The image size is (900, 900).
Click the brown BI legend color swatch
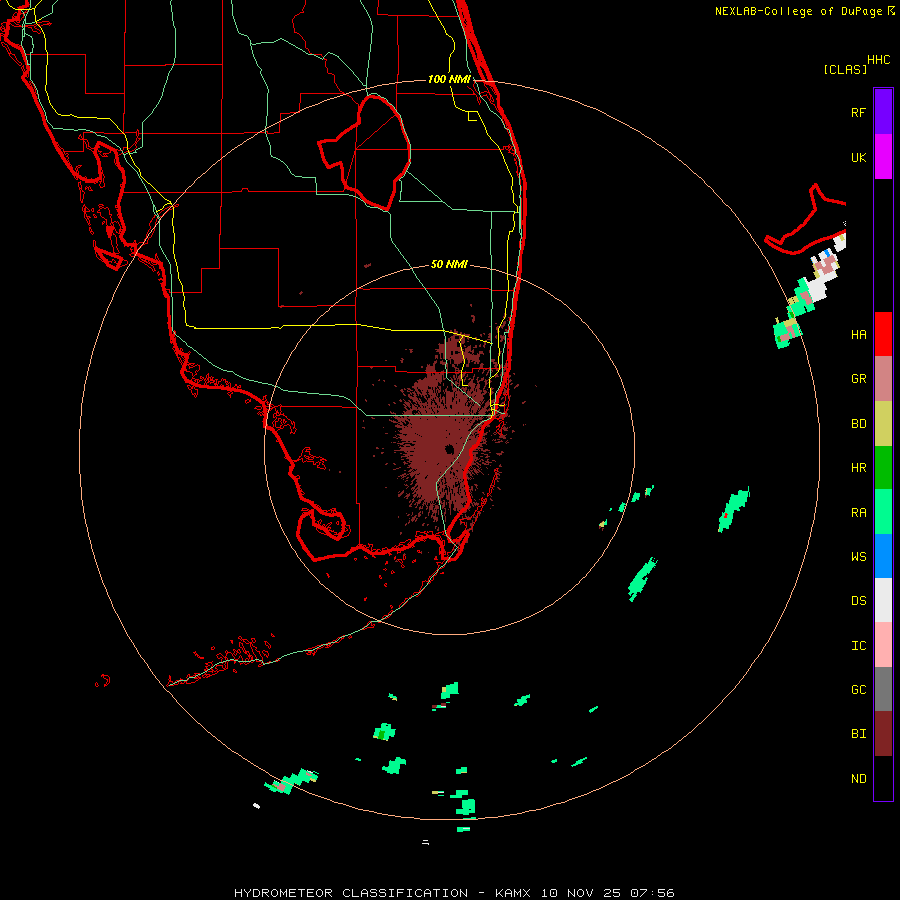883,734
